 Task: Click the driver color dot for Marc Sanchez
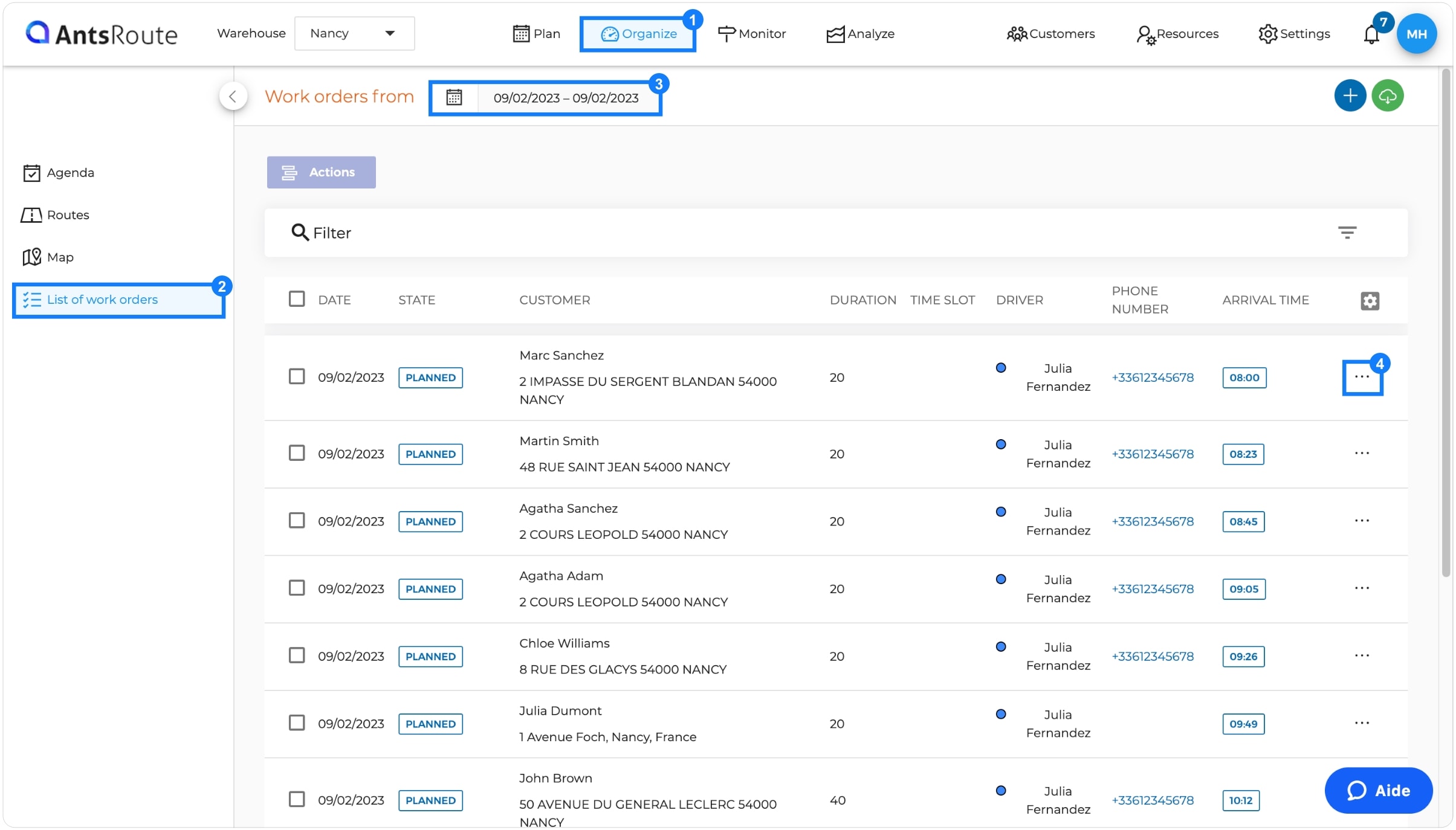point(1001,368)
